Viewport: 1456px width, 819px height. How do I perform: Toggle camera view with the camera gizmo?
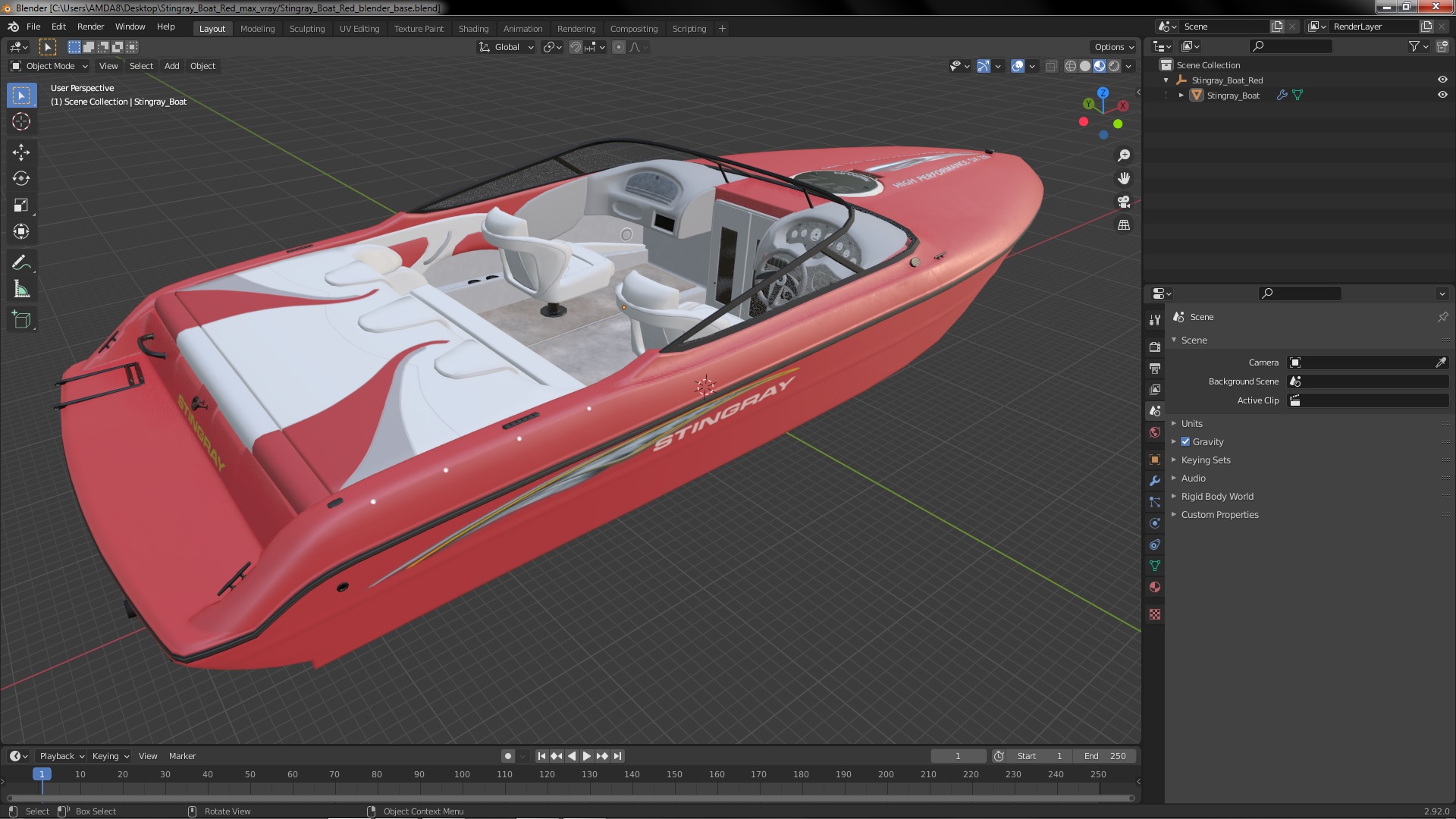pyautogui.click(x=1124, y=202)
